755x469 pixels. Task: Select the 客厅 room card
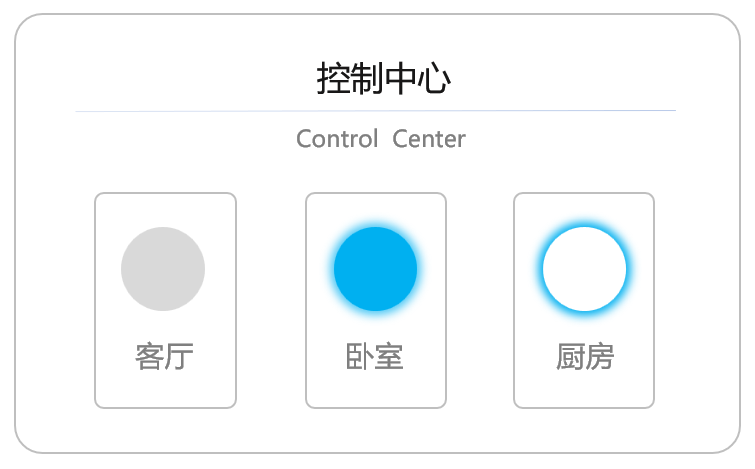tap(166, 300)
